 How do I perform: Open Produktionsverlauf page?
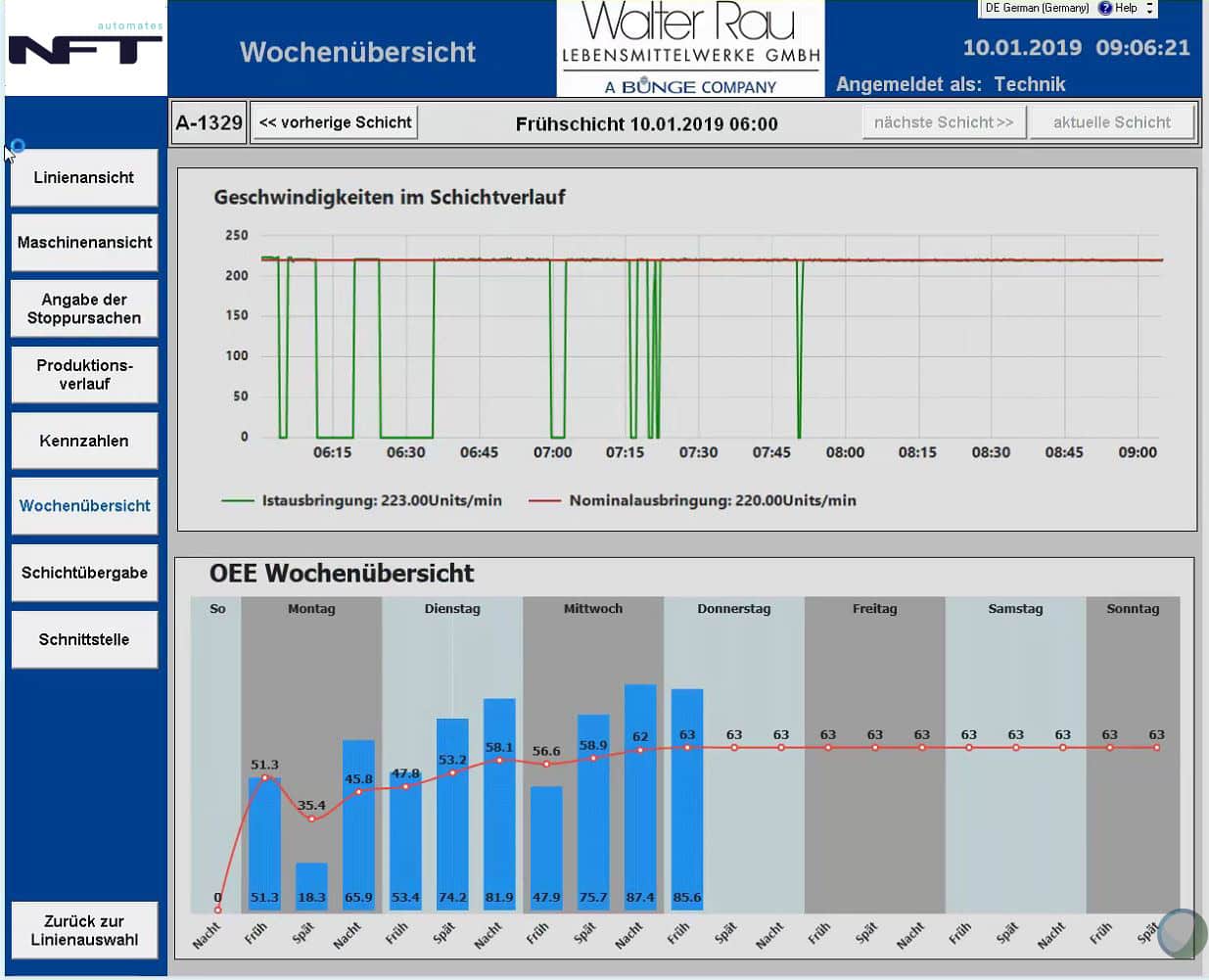[x=84, y=374]
